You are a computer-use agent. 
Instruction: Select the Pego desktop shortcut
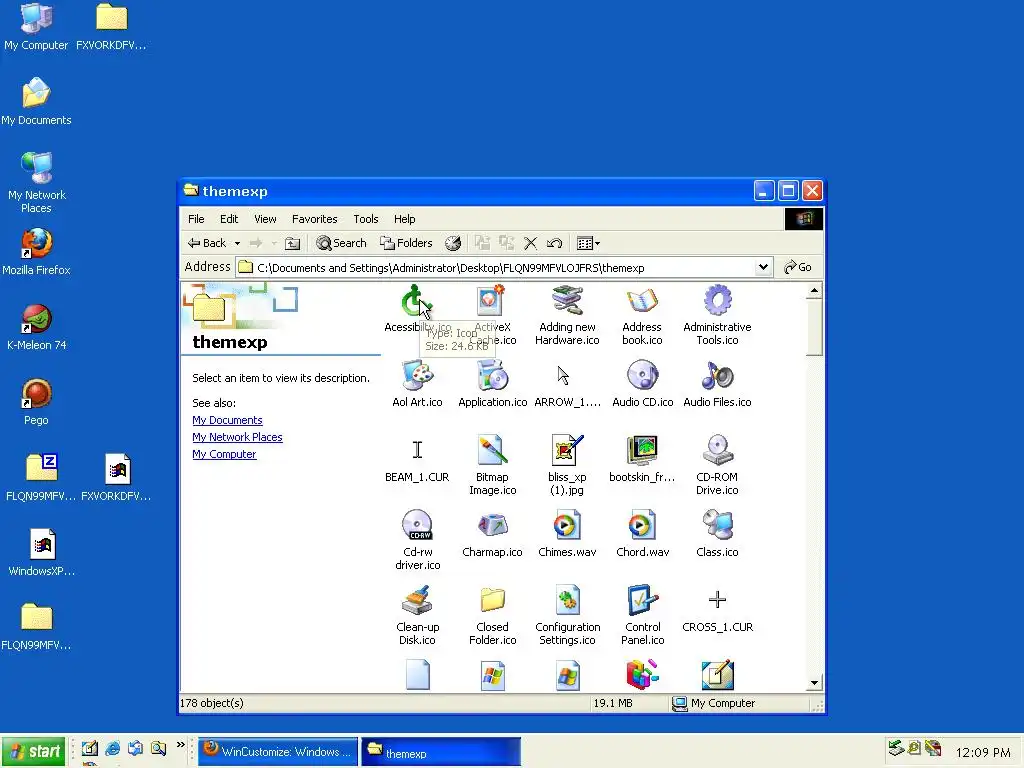coord(37,402)
